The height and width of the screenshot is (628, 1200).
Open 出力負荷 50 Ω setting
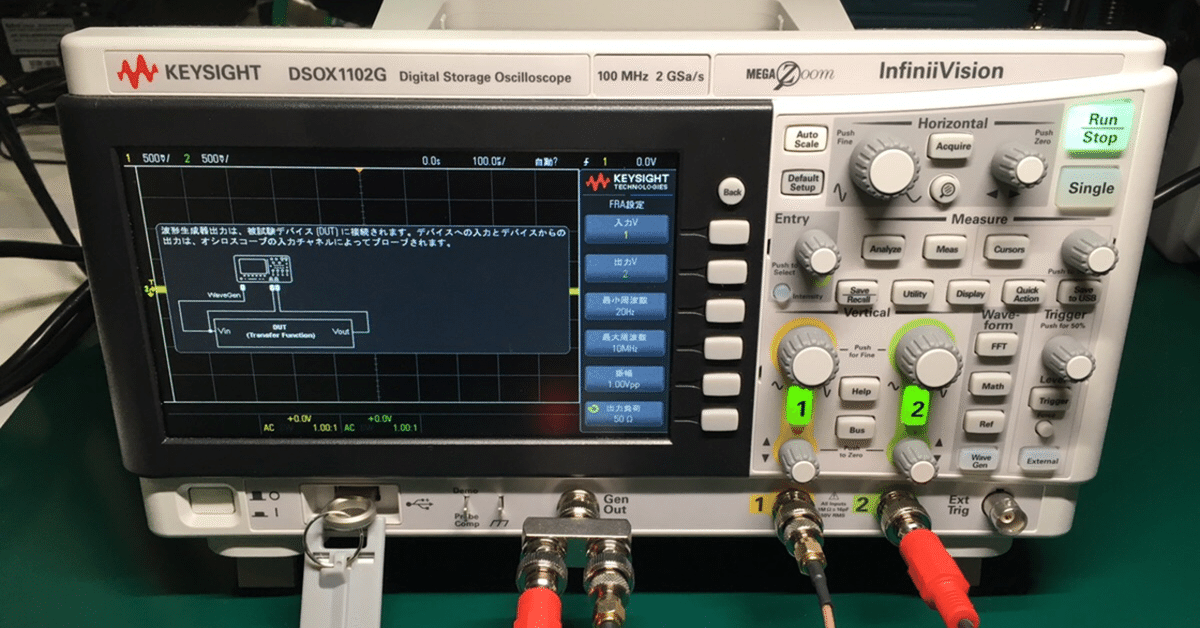click(x=626, y=415)
